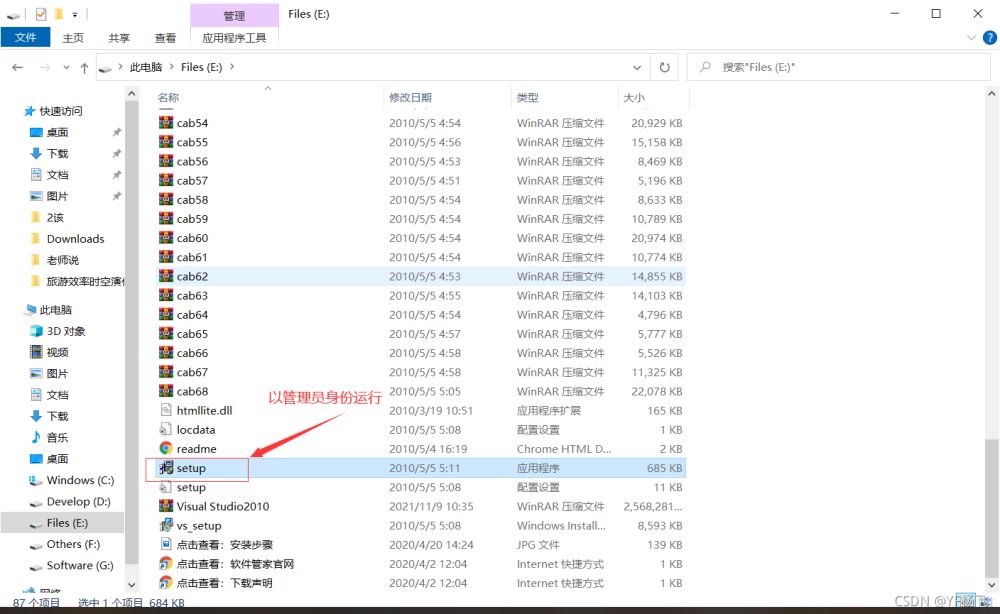
Task: Select the htmllite.dll file icon
Action: [x=166, y=410]
